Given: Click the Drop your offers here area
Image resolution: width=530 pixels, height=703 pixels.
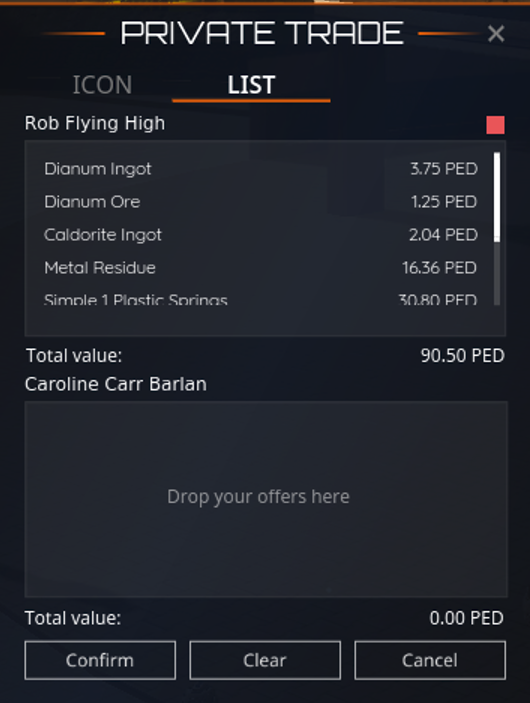Looking at the screenshot, I should (266, 499).
